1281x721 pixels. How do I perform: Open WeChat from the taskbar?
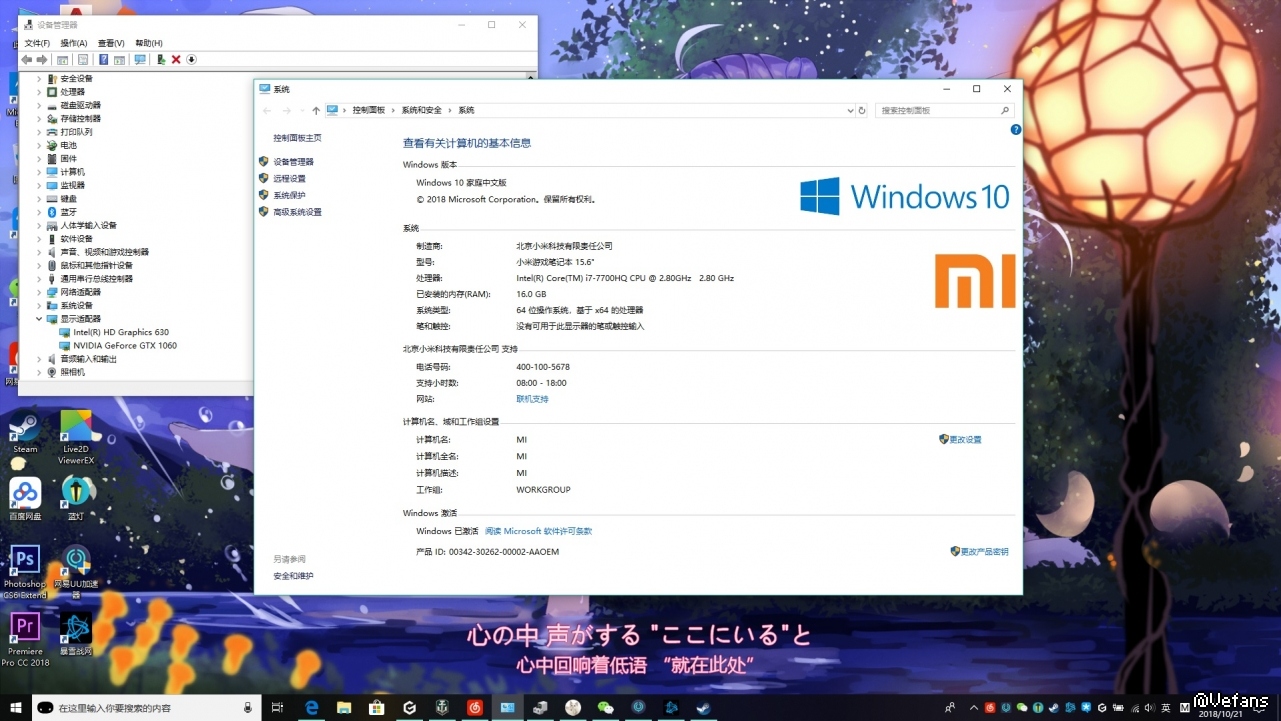(605, 707)
